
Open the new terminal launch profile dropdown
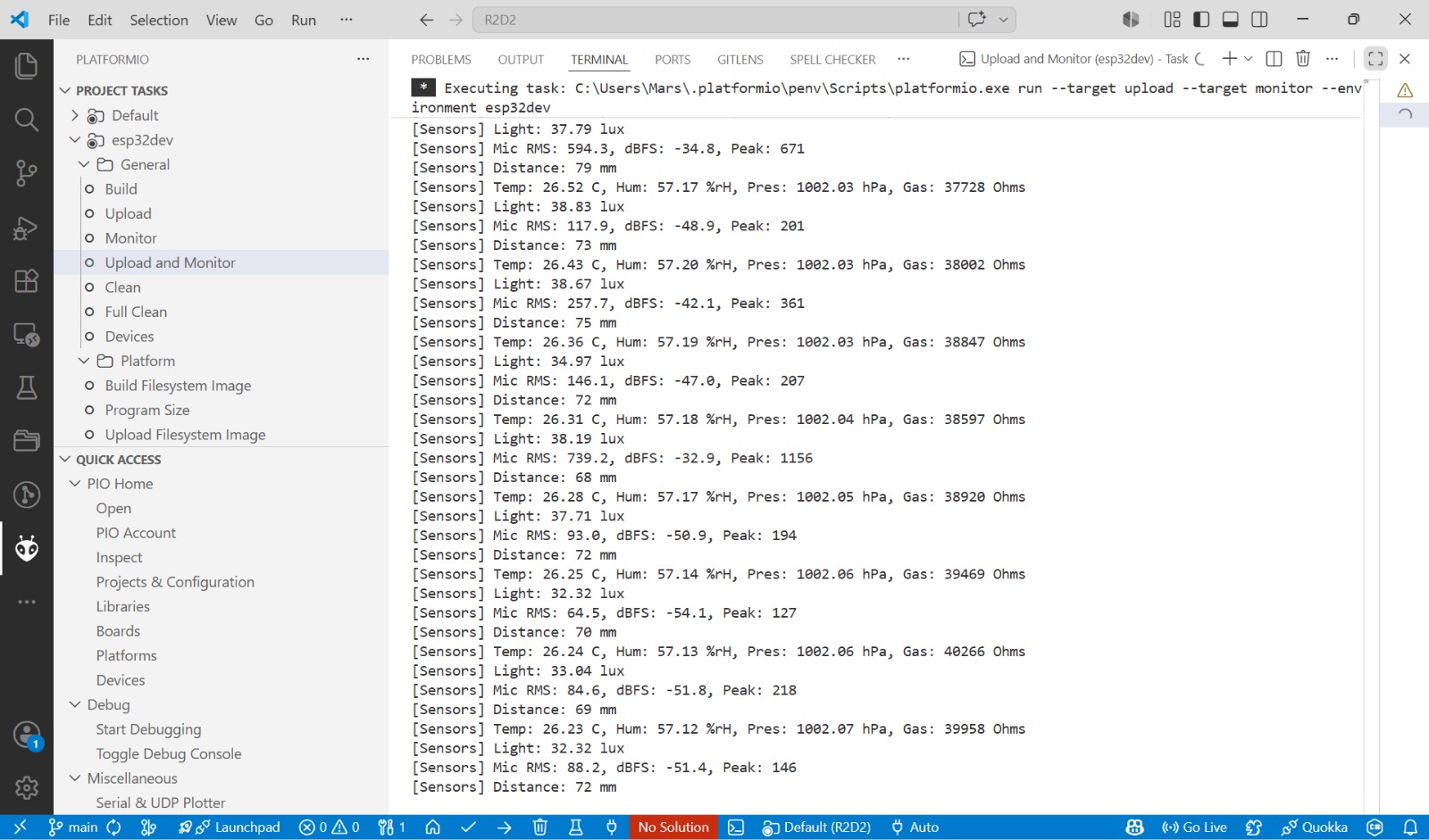1249,59
